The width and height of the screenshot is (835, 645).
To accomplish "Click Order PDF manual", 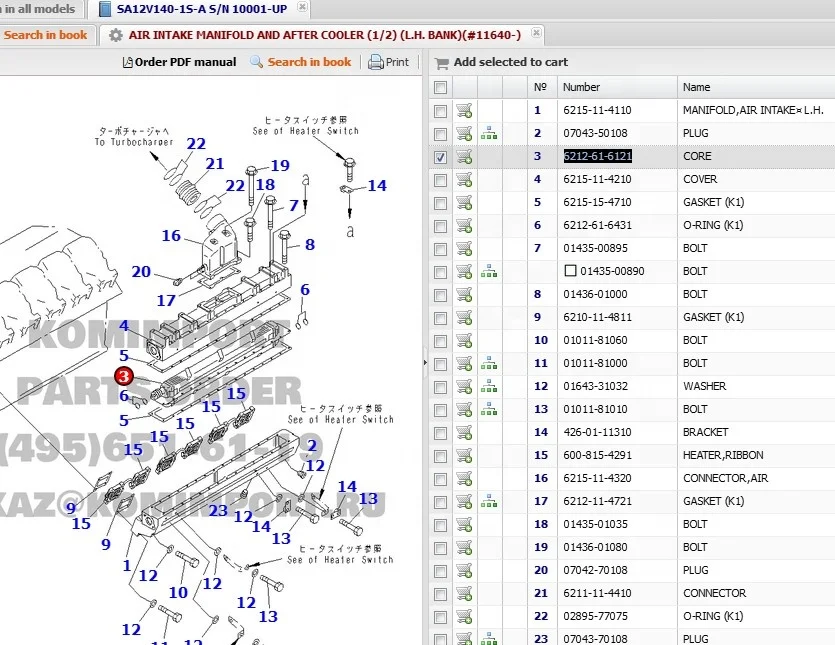I will point(179,62).
